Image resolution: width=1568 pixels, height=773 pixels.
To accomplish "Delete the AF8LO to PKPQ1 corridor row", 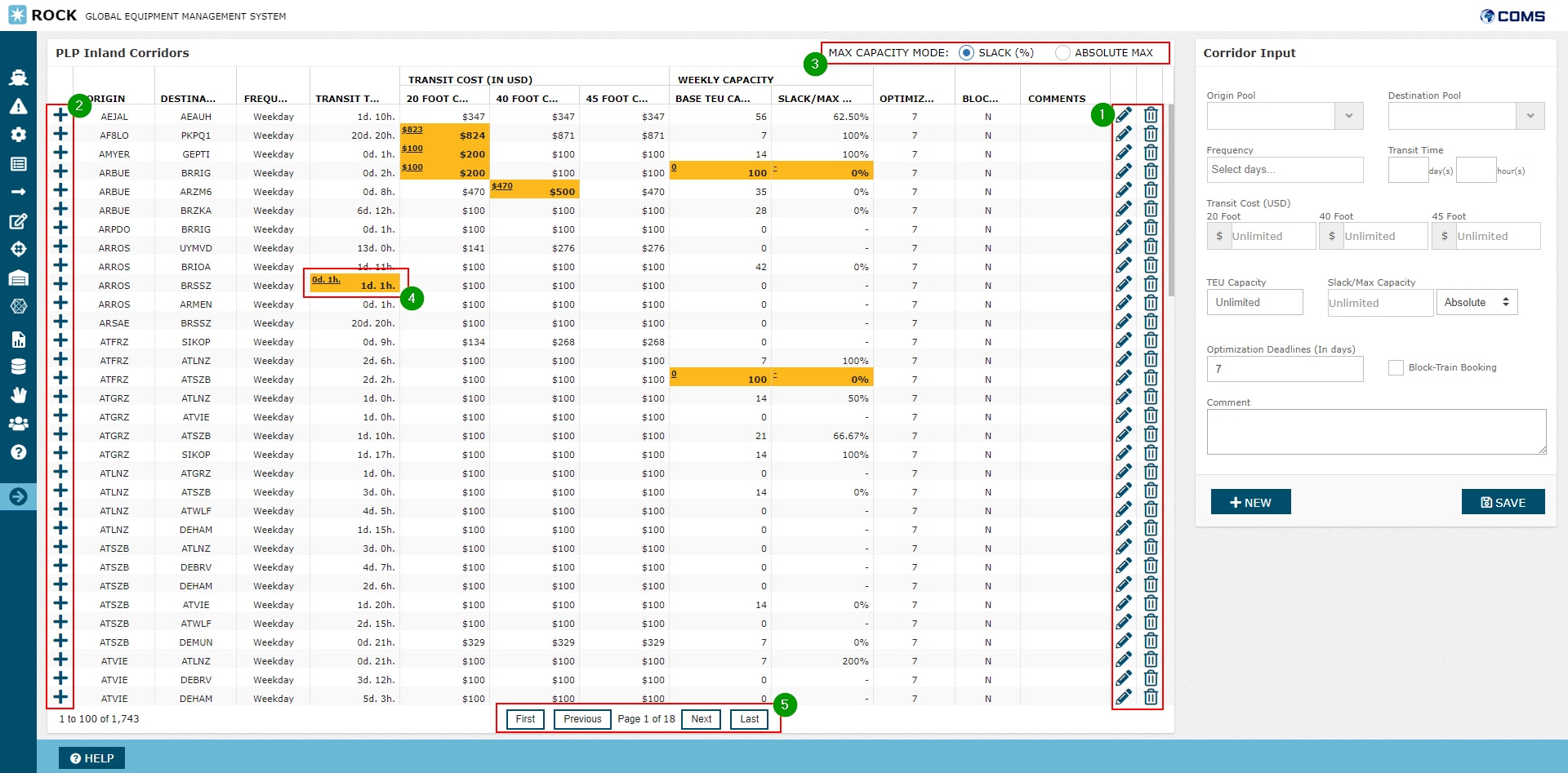I will (1151, 135).
